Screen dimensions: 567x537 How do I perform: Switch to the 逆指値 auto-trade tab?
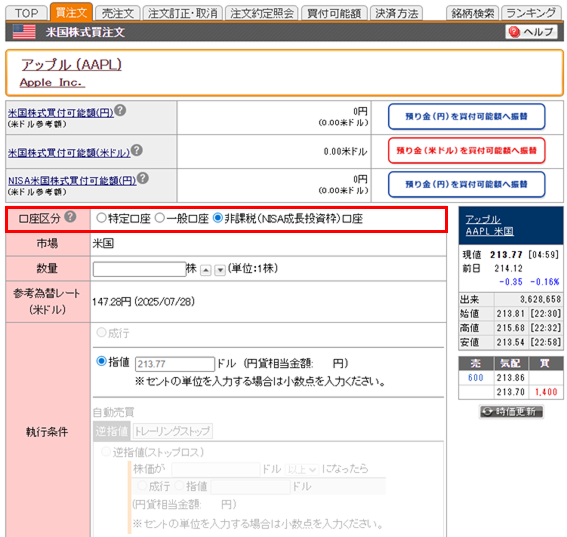111,431
